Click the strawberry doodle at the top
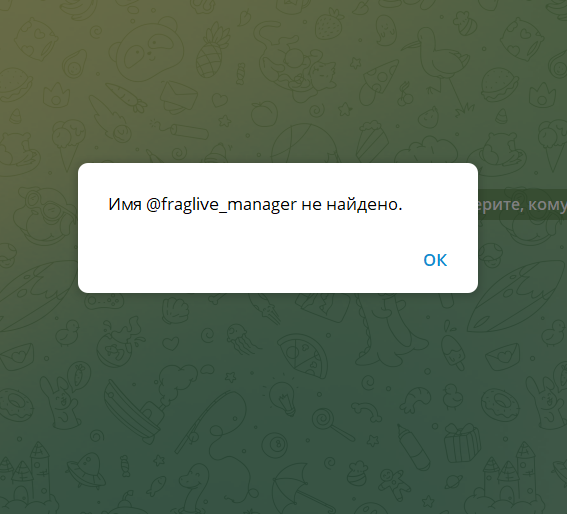 (x=329, y=22)
